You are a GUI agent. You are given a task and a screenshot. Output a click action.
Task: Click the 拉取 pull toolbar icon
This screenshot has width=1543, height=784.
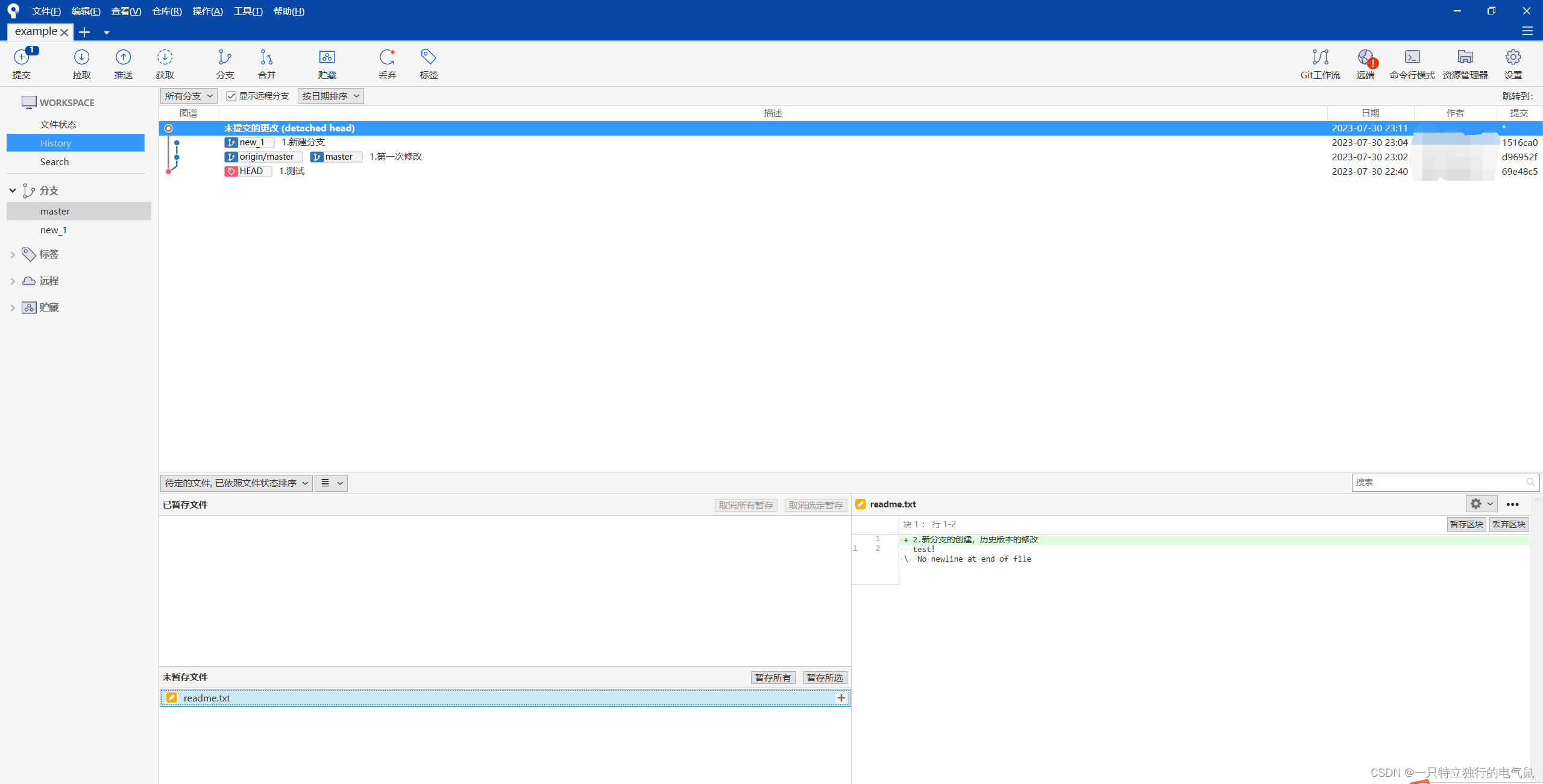coord(81,63)
